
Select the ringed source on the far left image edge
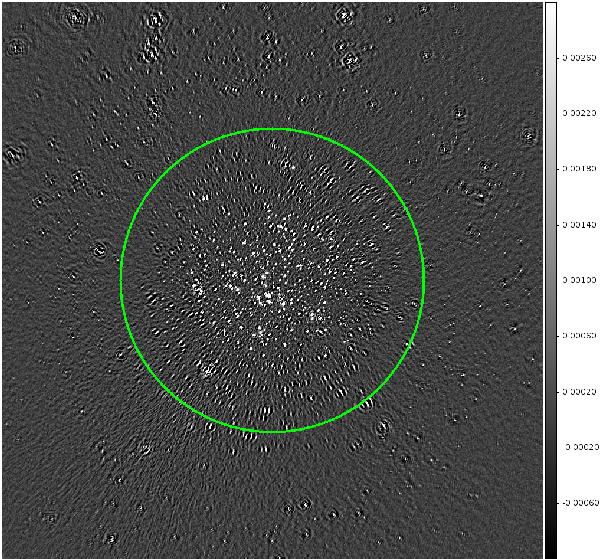13,154
